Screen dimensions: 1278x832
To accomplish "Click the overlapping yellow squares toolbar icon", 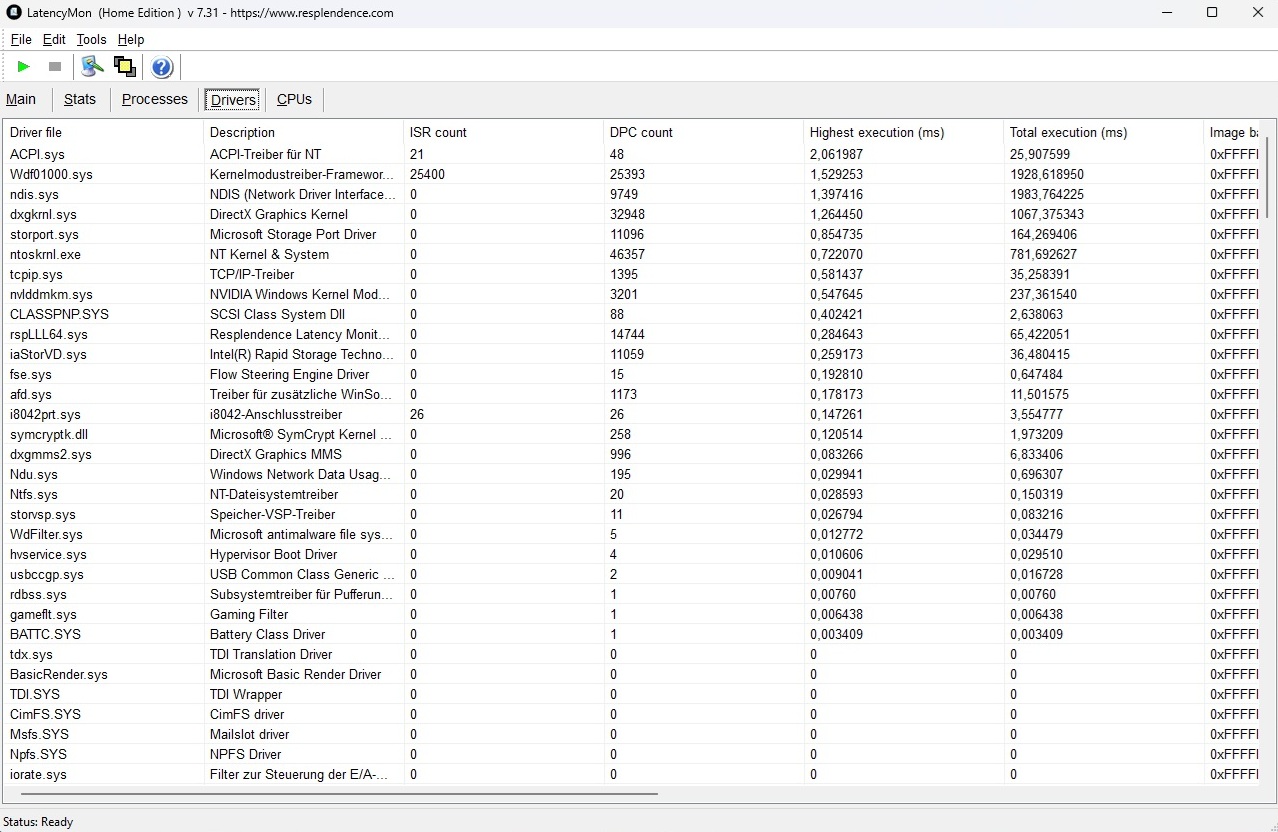I will coord(125,67).
